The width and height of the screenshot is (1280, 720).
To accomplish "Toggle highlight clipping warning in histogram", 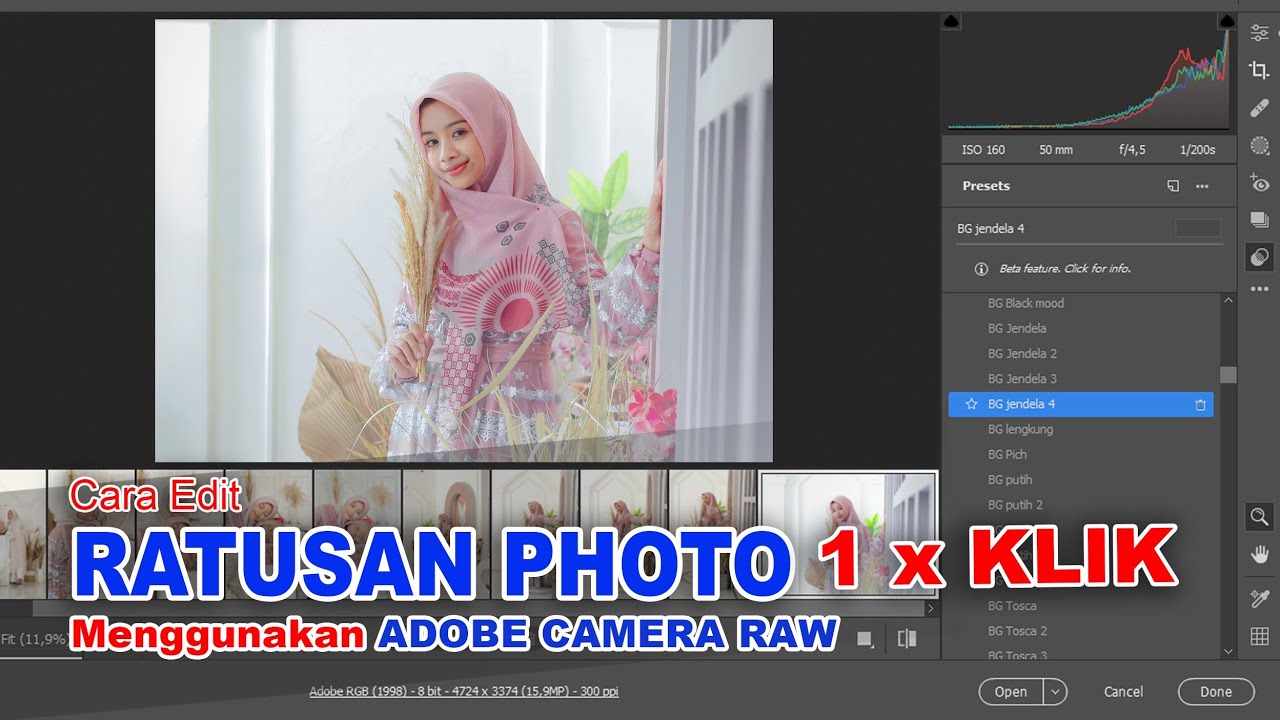I will [1227, 21].
